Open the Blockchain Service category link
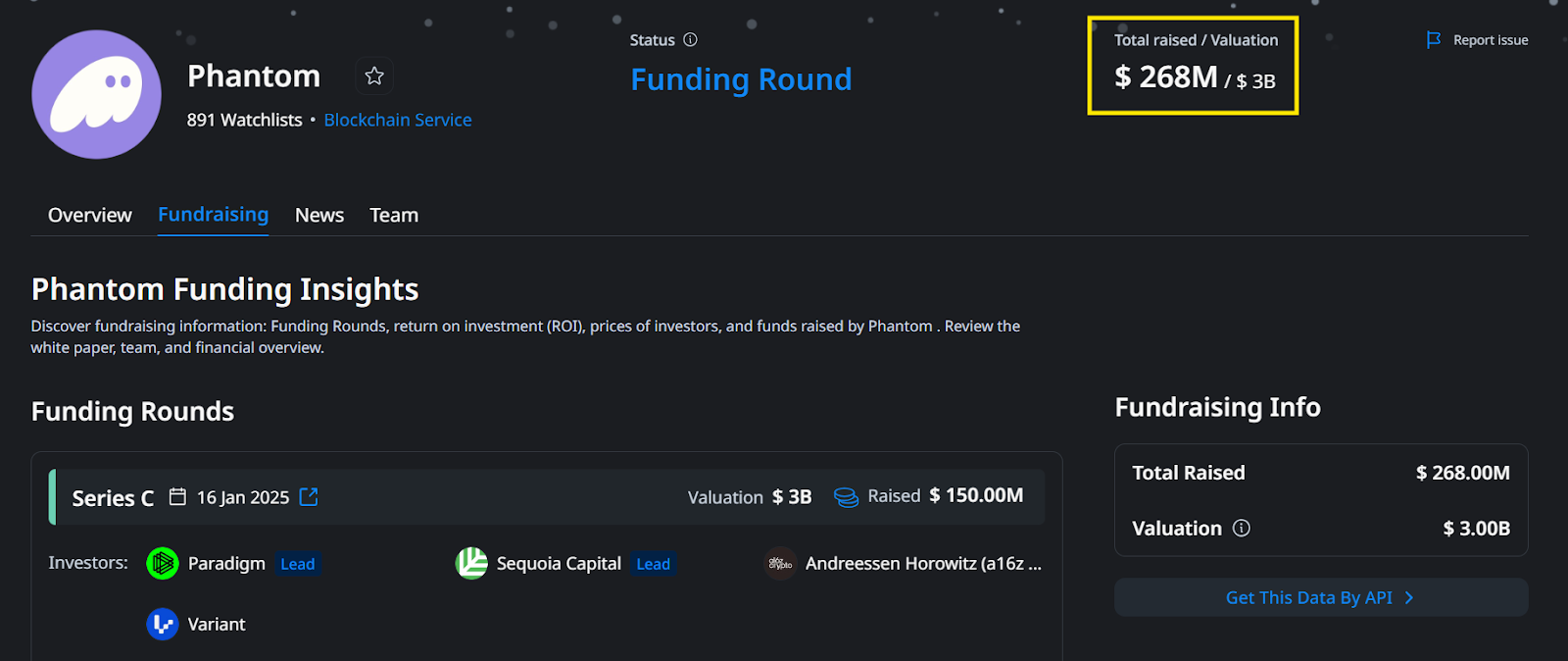Screen dimensions: 1568x661 click(398, 120)
